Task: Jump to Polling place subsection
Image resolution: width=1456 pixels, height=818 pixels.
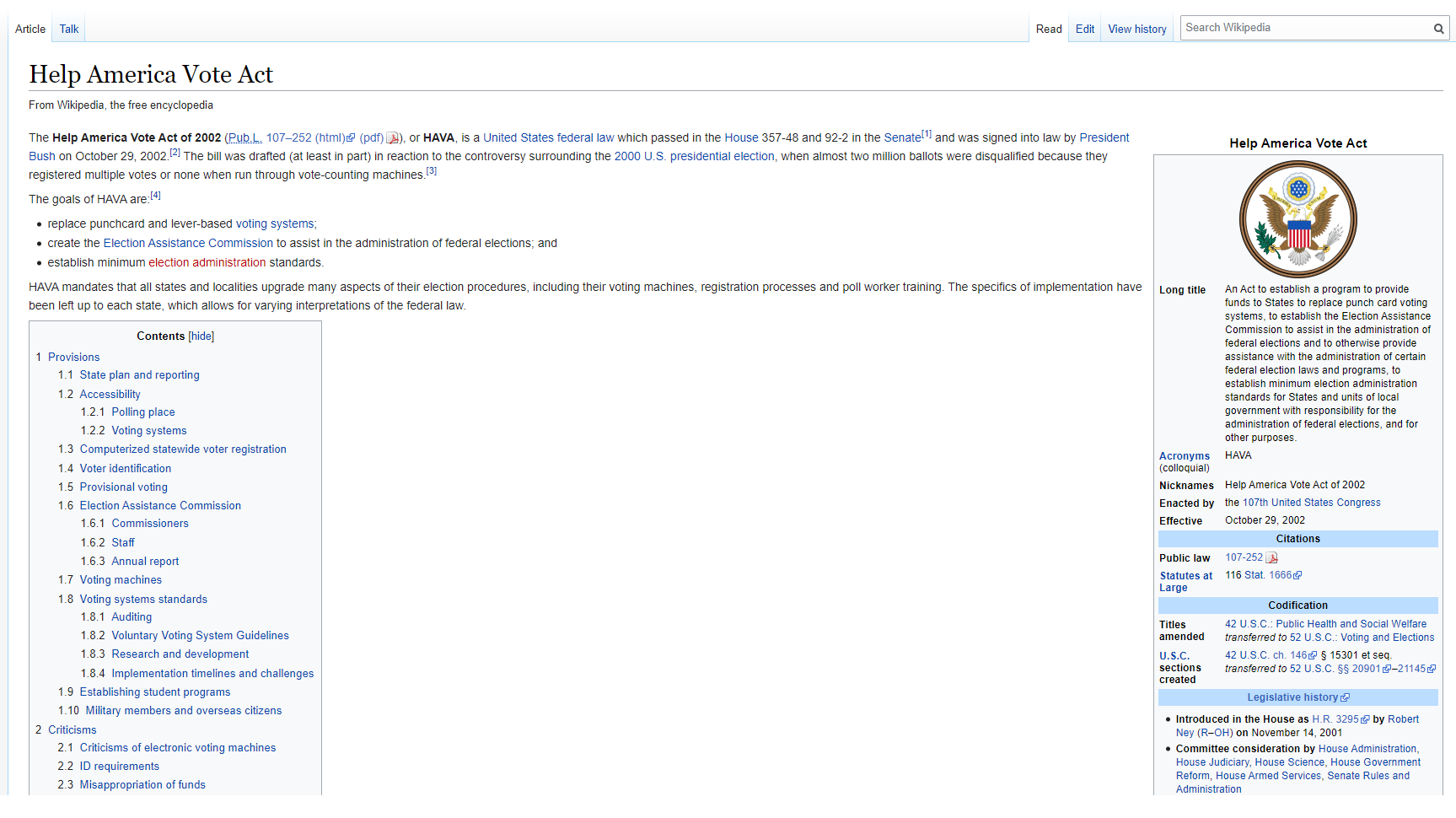Action: [x=143, y=412]
